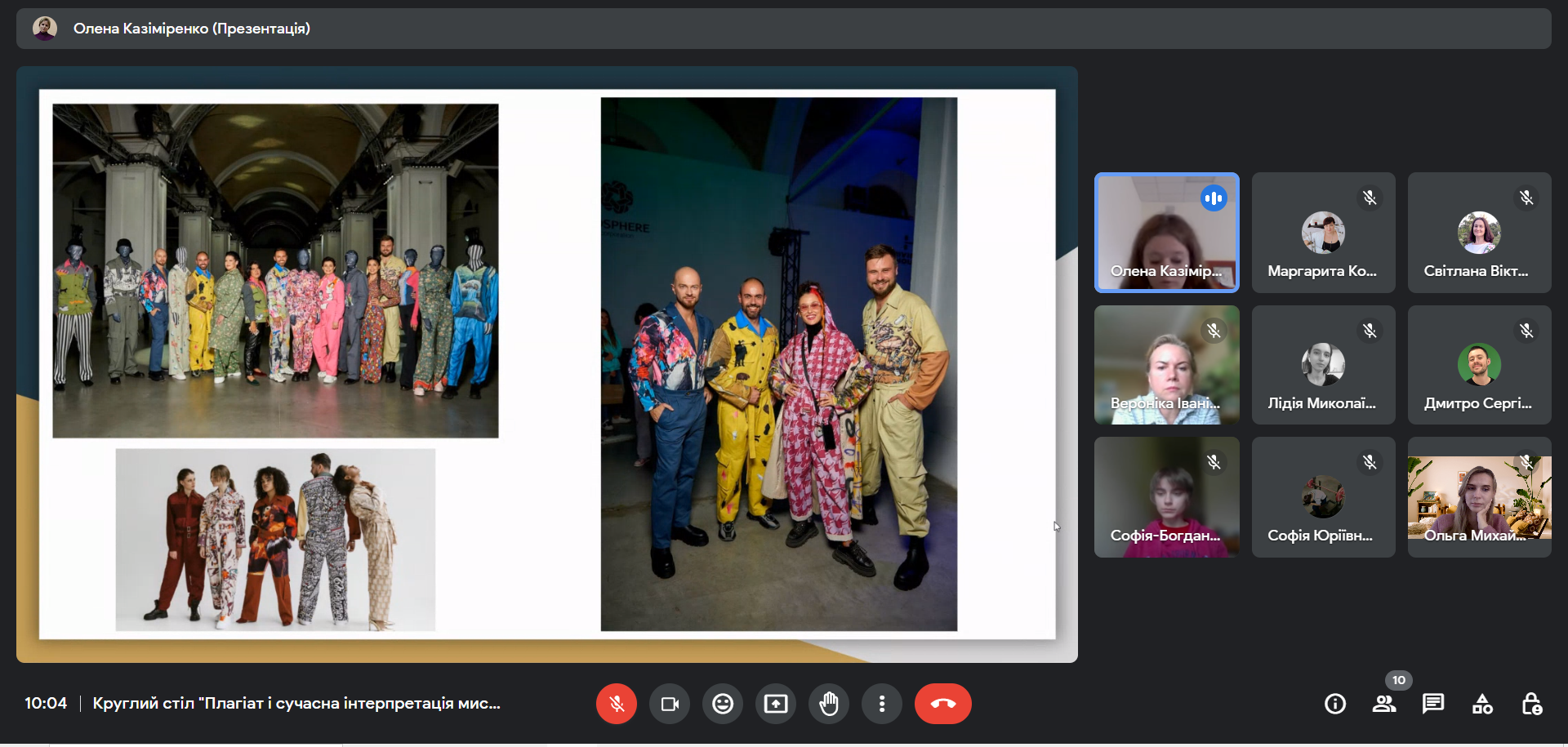Screen dimensions: 1568x747
Task: Show the participants list panel
Action: pyautogui.click(x=1384, y=704)
